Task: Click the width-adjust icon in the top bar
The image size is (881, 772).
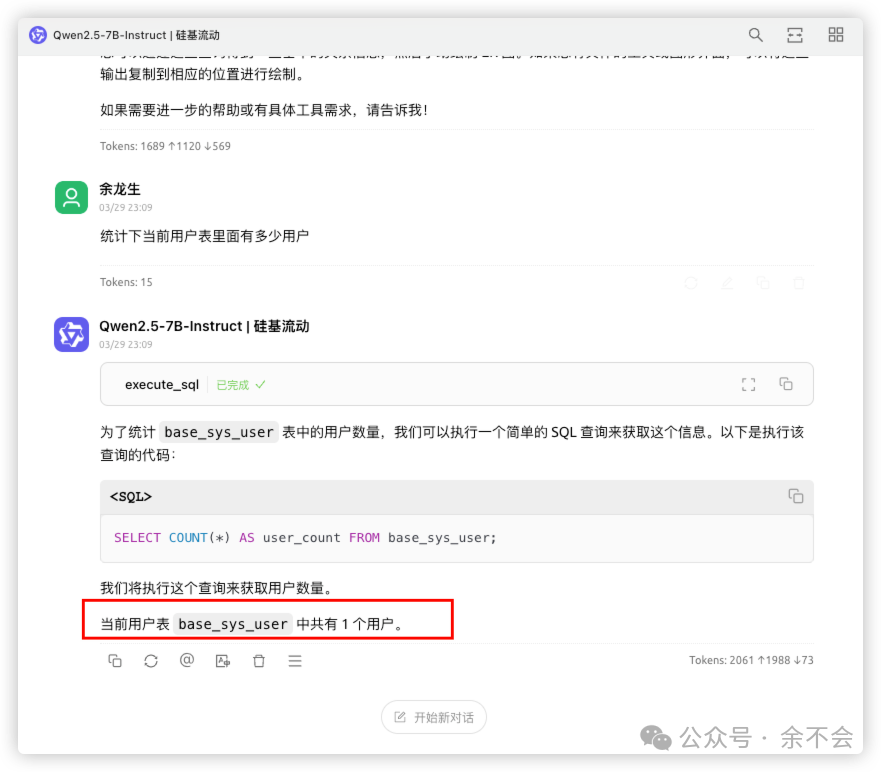Action: (x=795, y=34)
